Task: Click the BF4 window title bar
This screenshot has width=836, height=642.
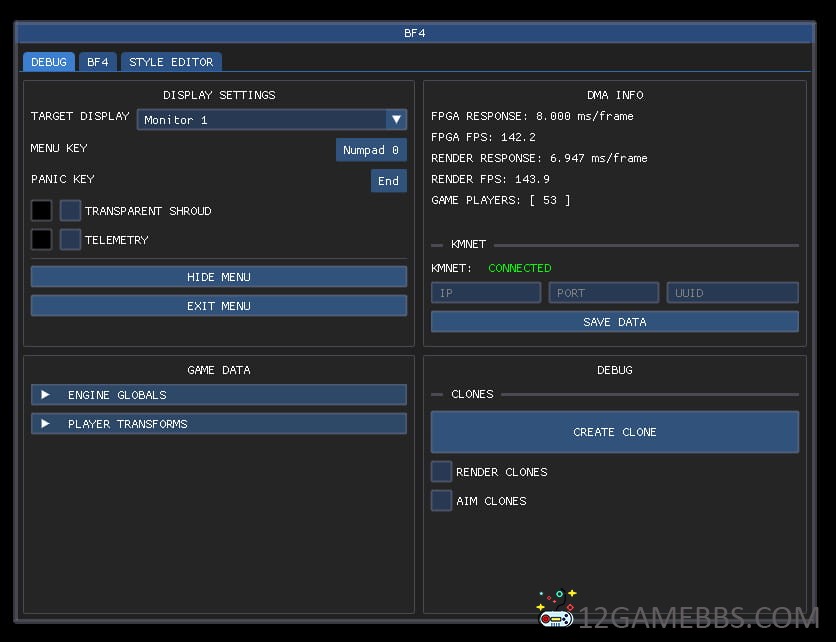Action: tap(415, 33)
